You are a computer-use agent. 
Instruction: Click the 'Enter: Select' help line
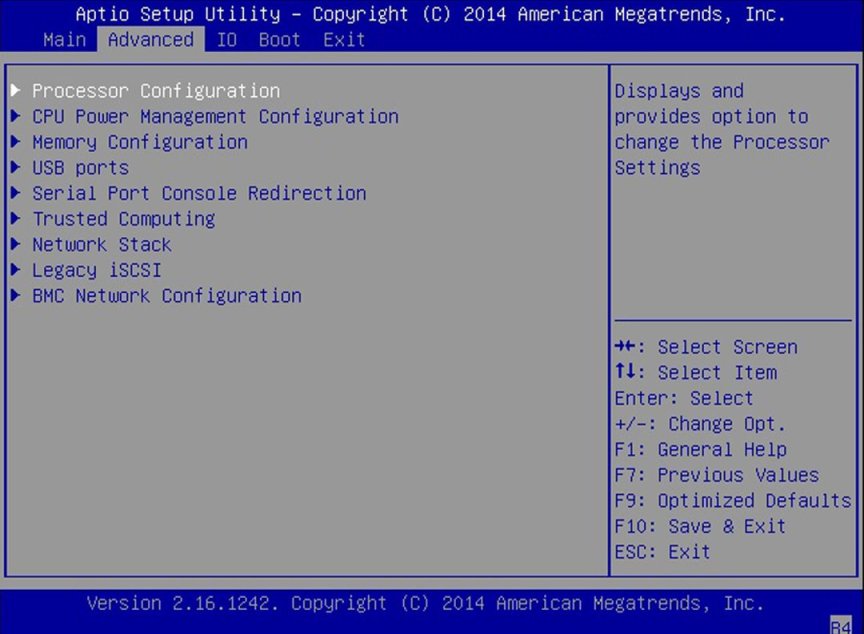[684, 398]
